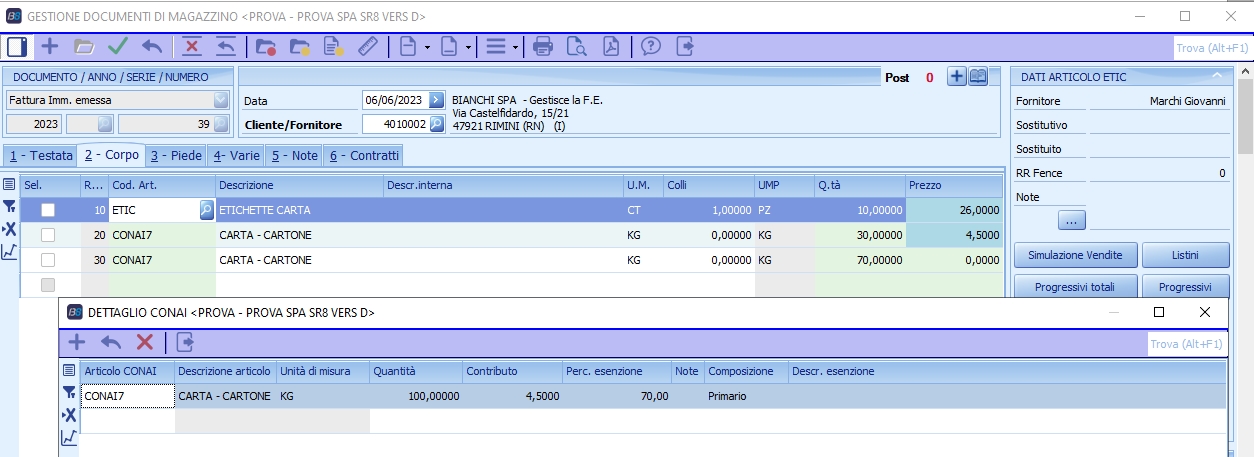
Task: Click the help question mark icon
Action: pos(651,46)
